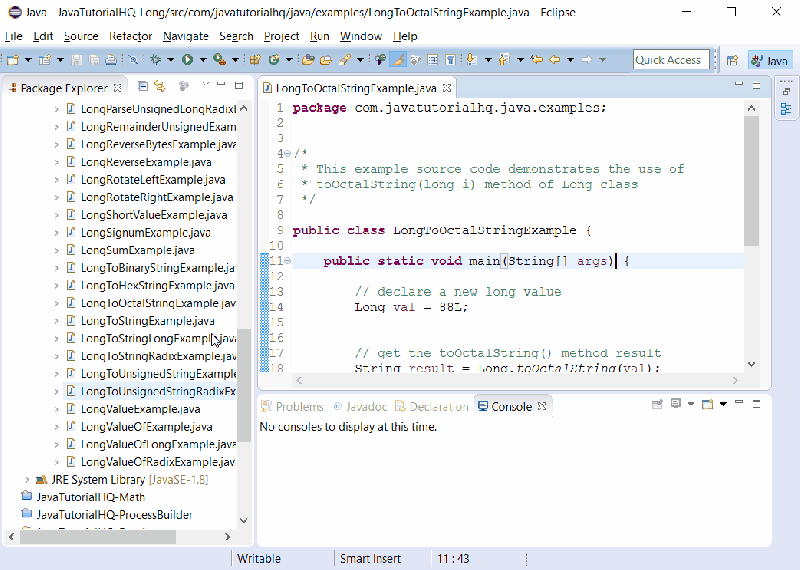Click the Back navigation arrow icon
The height and width of the screenshot is (570, 800).
[x=555, y=60]
